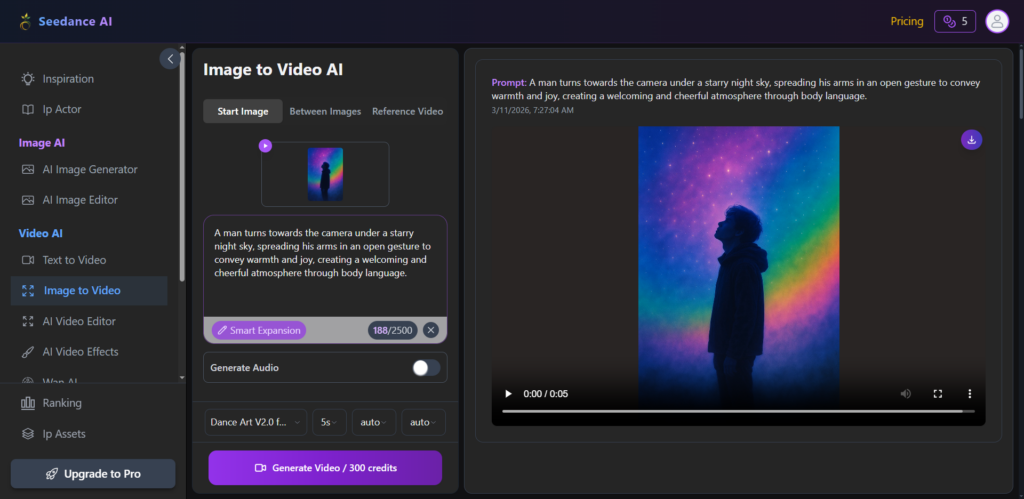
Task: Select the Reference Video tab
Action: pos(407,111)
